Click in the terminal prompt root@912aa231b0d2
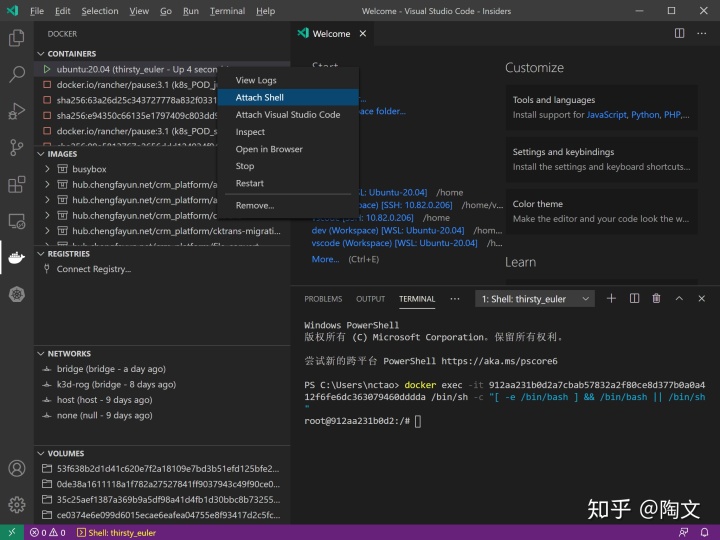 pyautogui.click(x=357, y=421)
